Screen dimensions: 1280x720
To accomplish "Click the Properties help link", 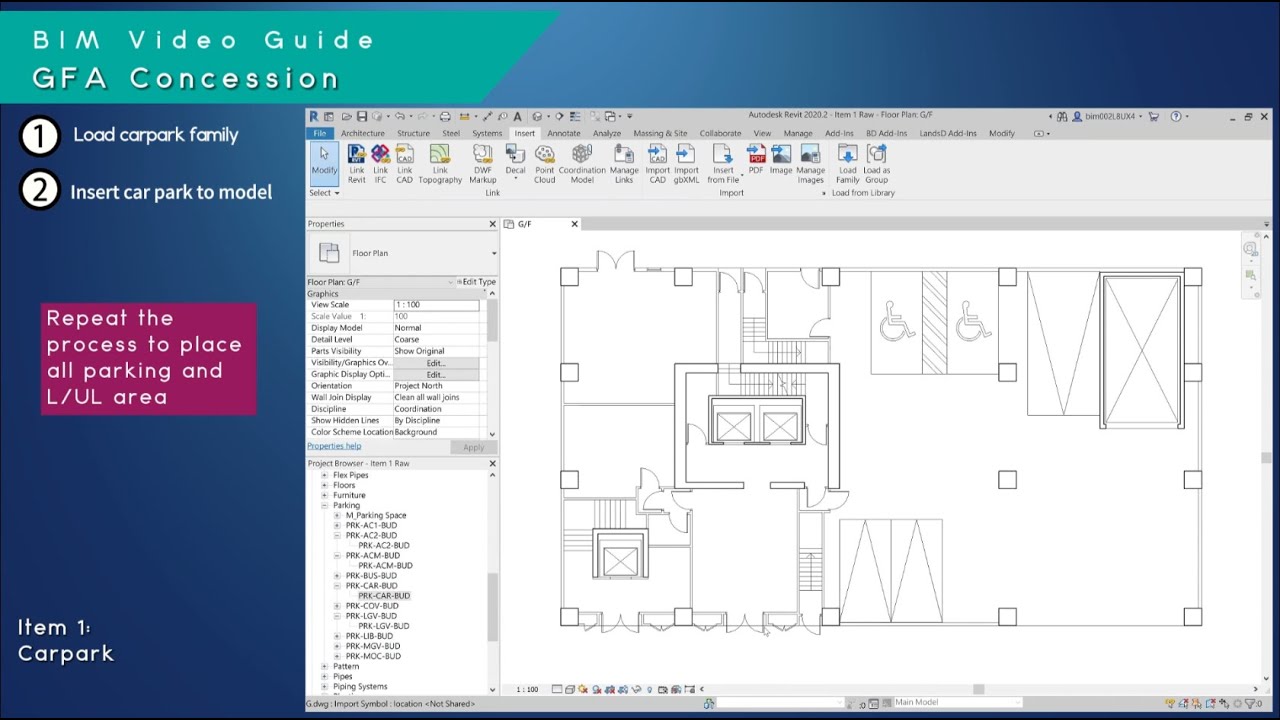I will (x=334, y=446).
